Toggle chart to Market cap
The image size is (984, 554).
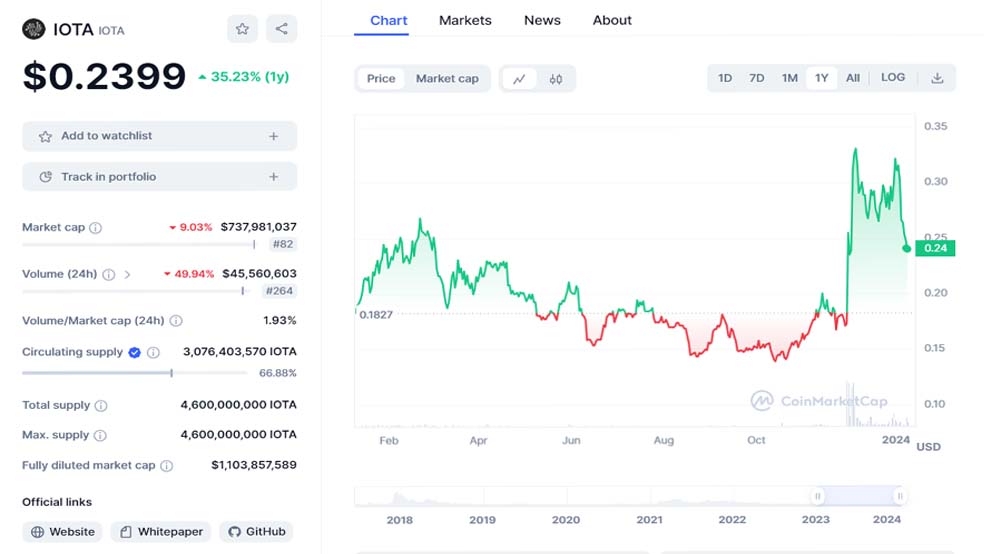pos(447,79)
